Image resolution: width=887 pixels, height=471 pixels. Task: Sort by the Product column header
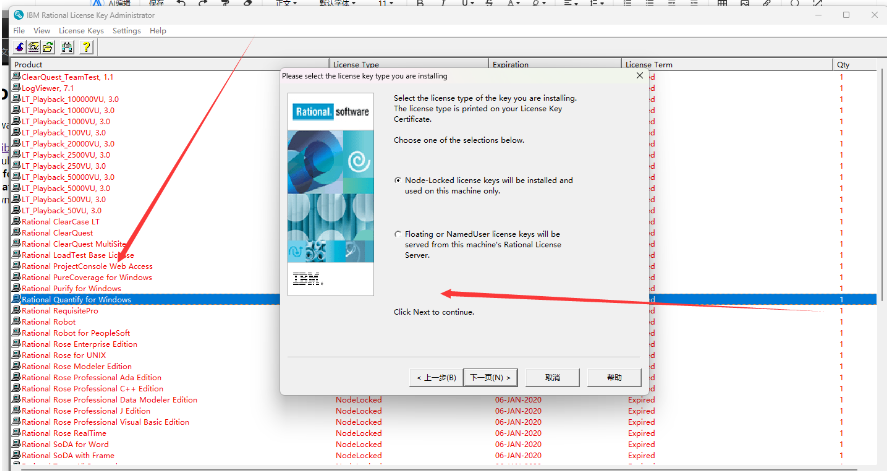tap(170, 64)
